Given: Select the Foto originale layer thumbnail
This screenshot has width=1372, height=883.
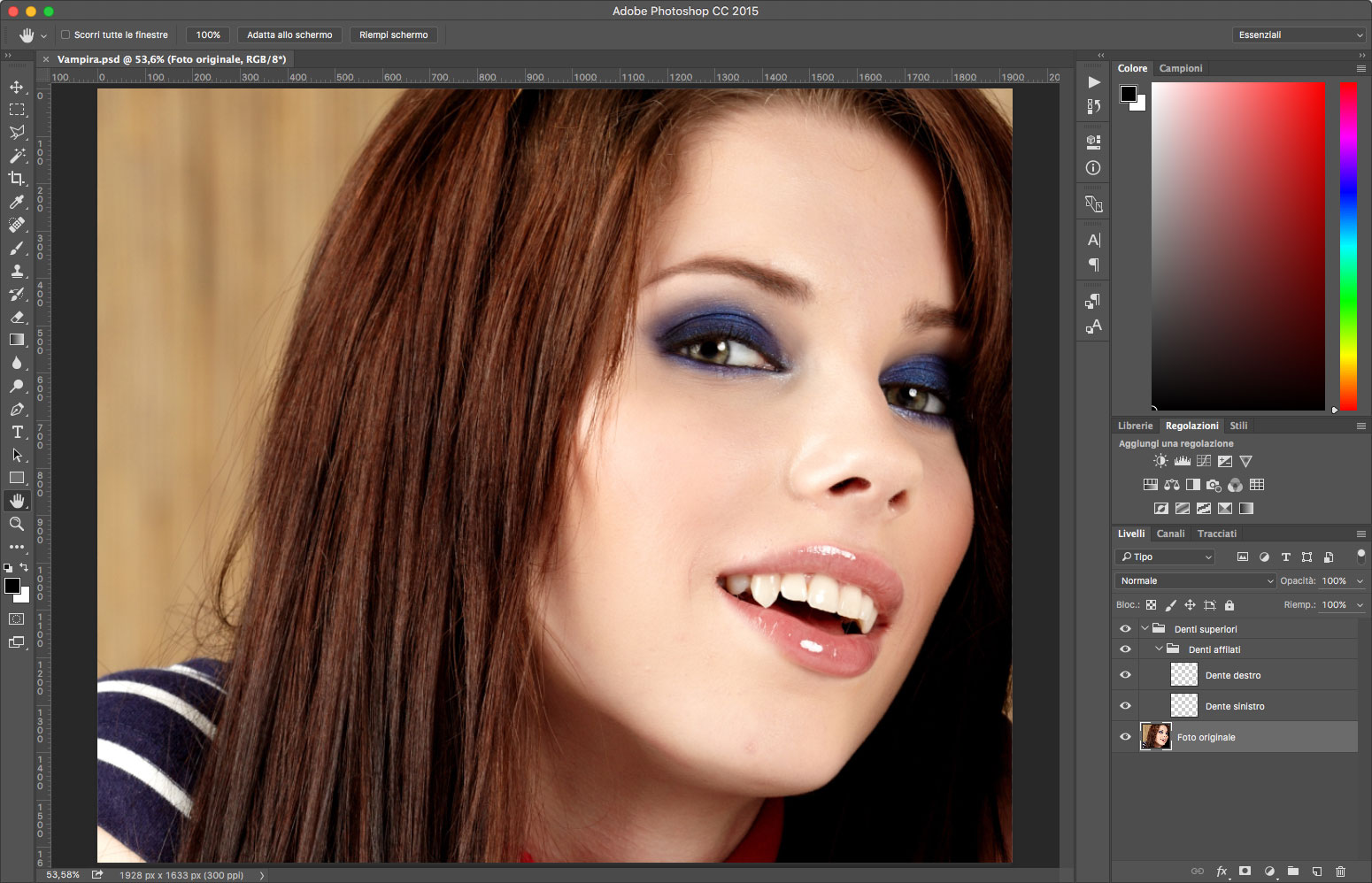Looking at the screenshot, I should [1156, 736].
